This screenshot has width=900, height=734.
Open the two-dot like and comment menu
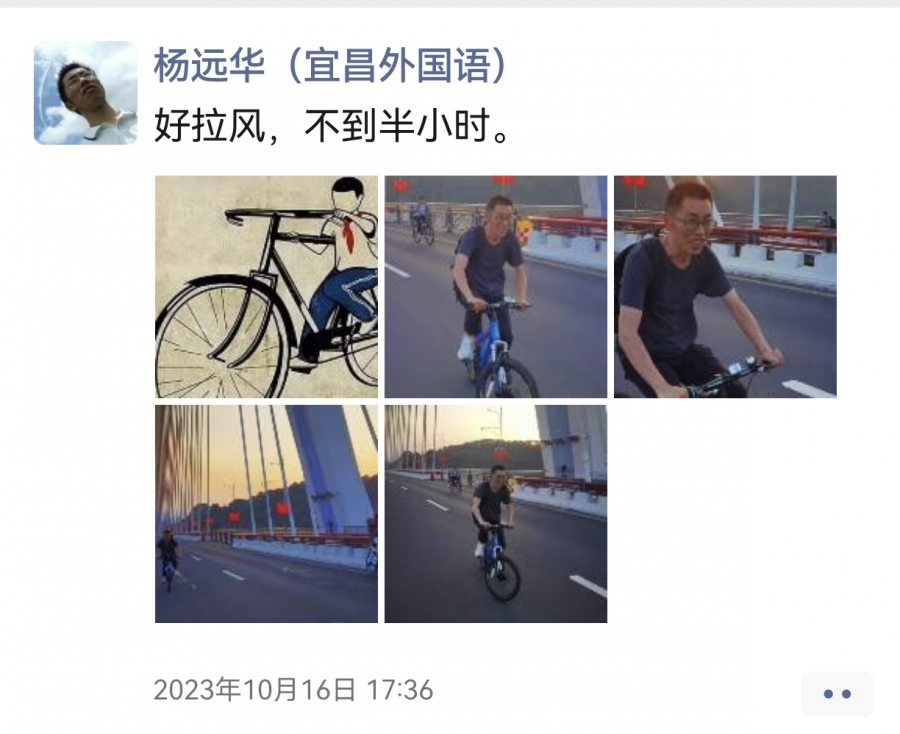tap(837, 694)
